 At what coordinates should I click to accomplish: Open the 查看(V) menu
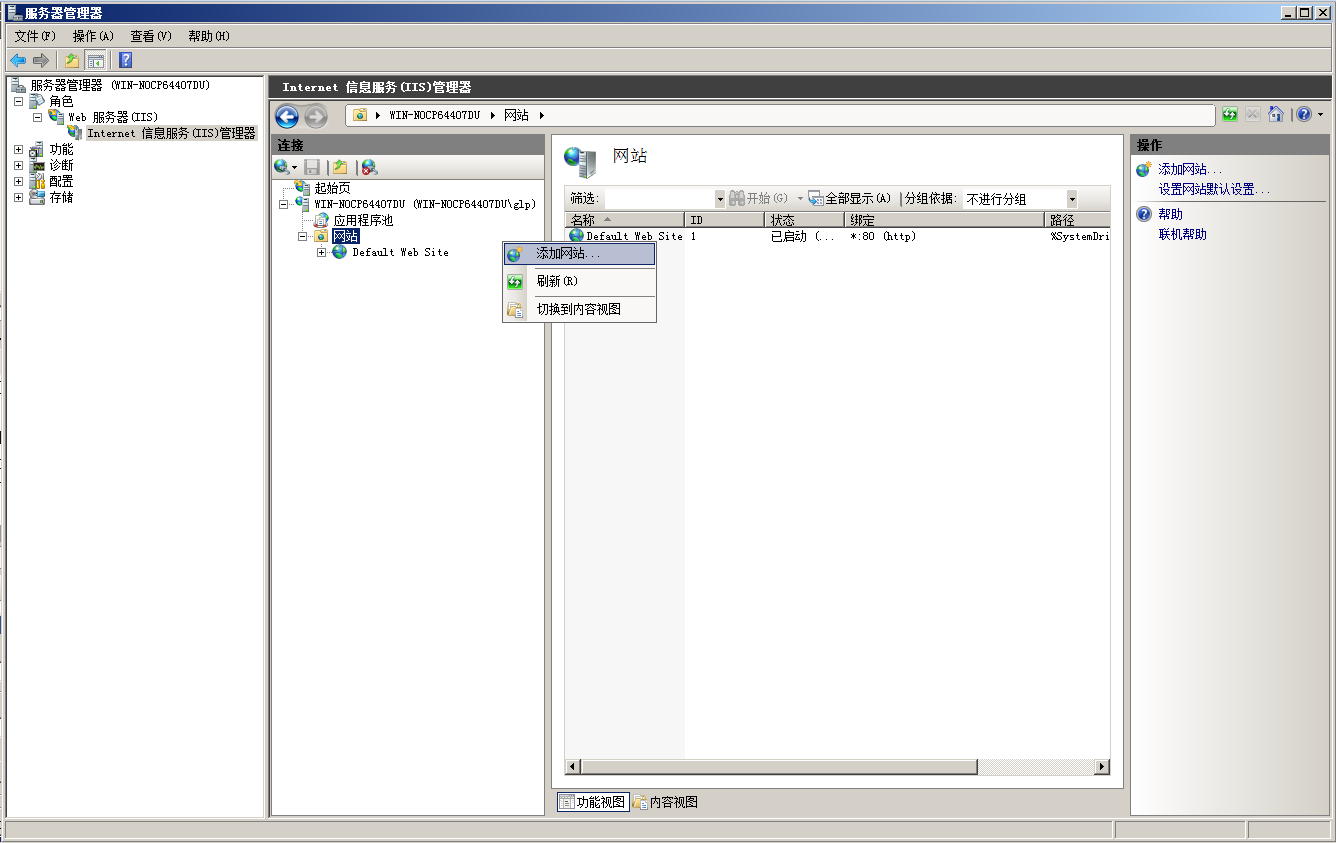[x=151, y=36]
